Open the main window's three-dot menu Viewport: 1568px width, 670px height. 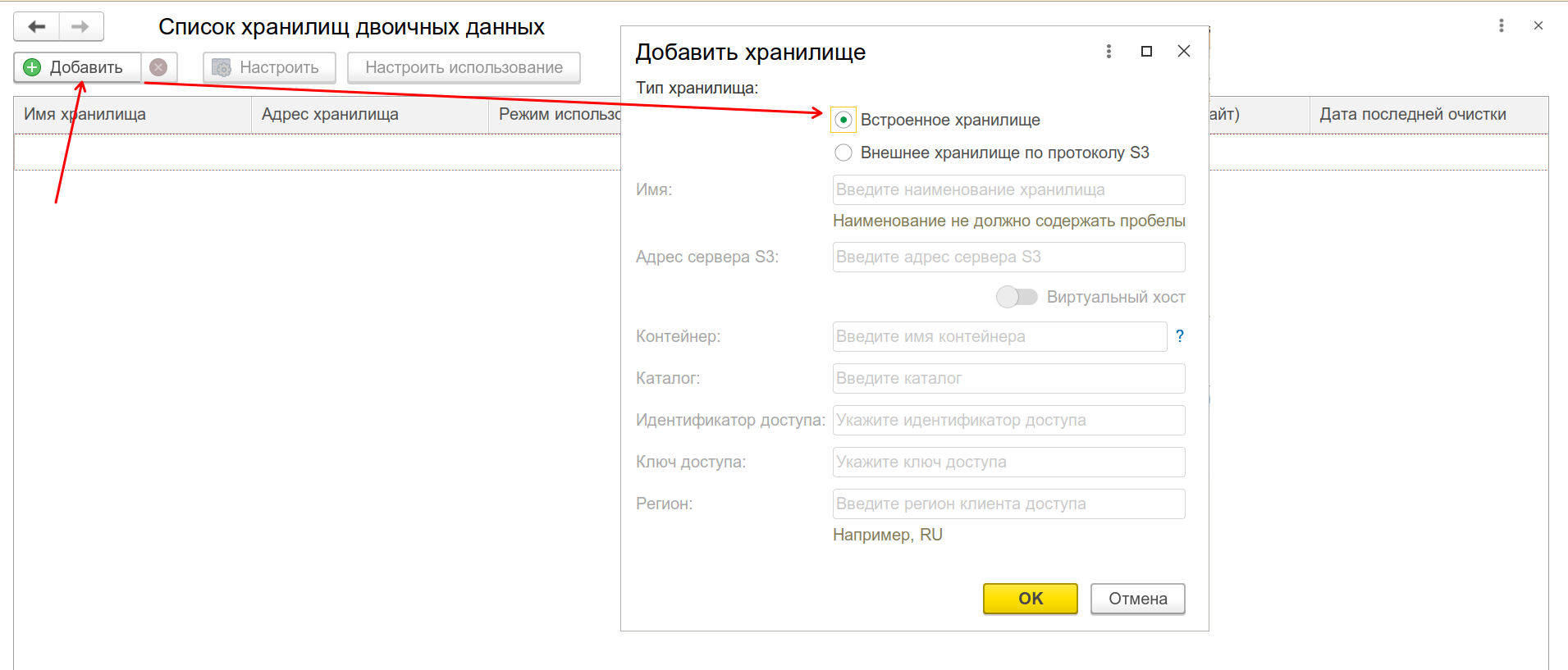click(x=1501, y=26)
